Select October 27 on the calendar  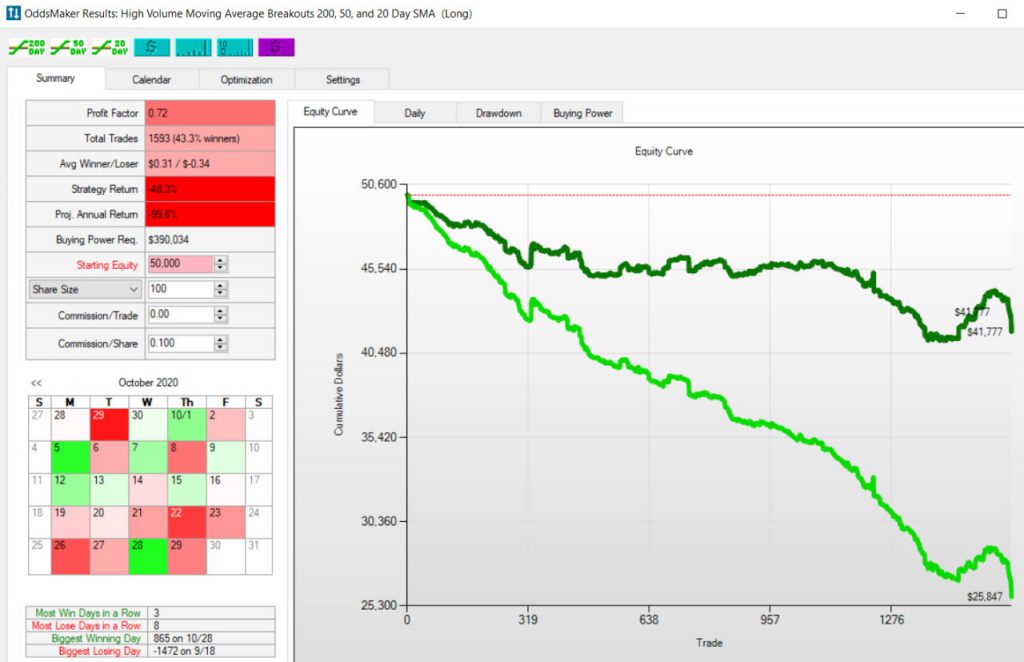coord(109,556)
